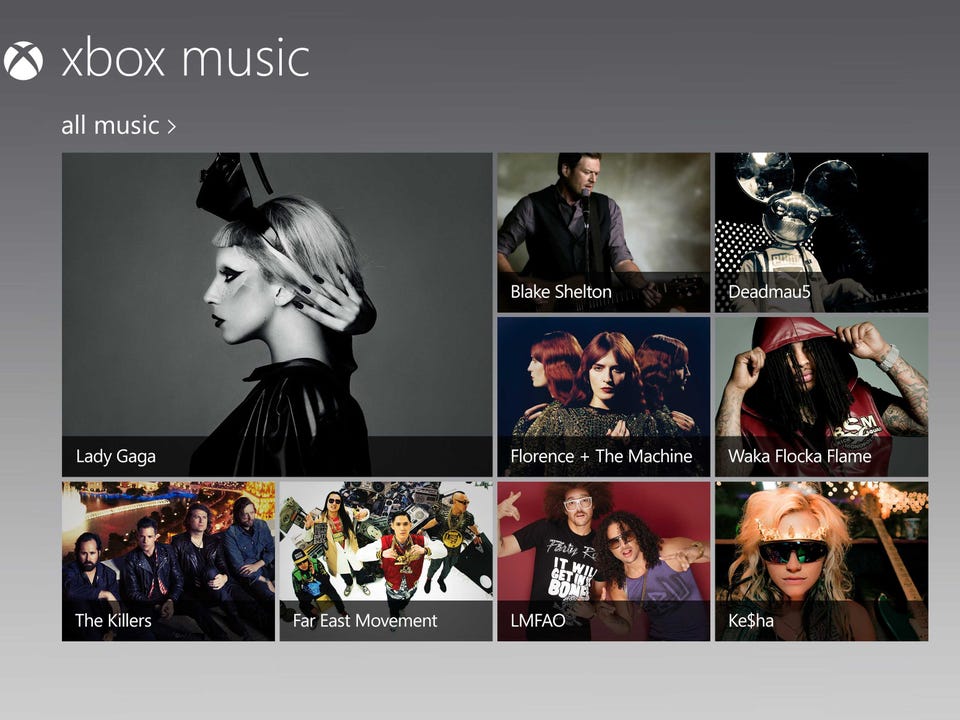Click the 'xbox music' title text
The height and width of the screenshot is (720, 960).
tap(186, 58)
